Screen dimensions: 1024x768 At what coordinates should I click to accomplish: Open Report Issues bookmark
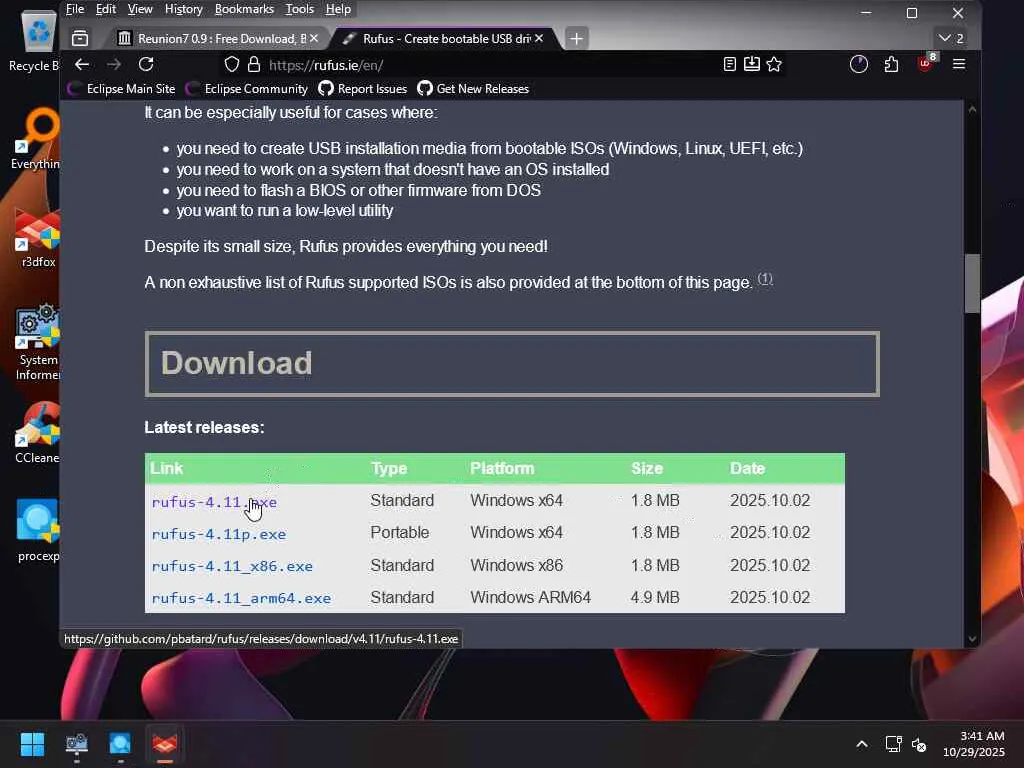pos(362,89)
